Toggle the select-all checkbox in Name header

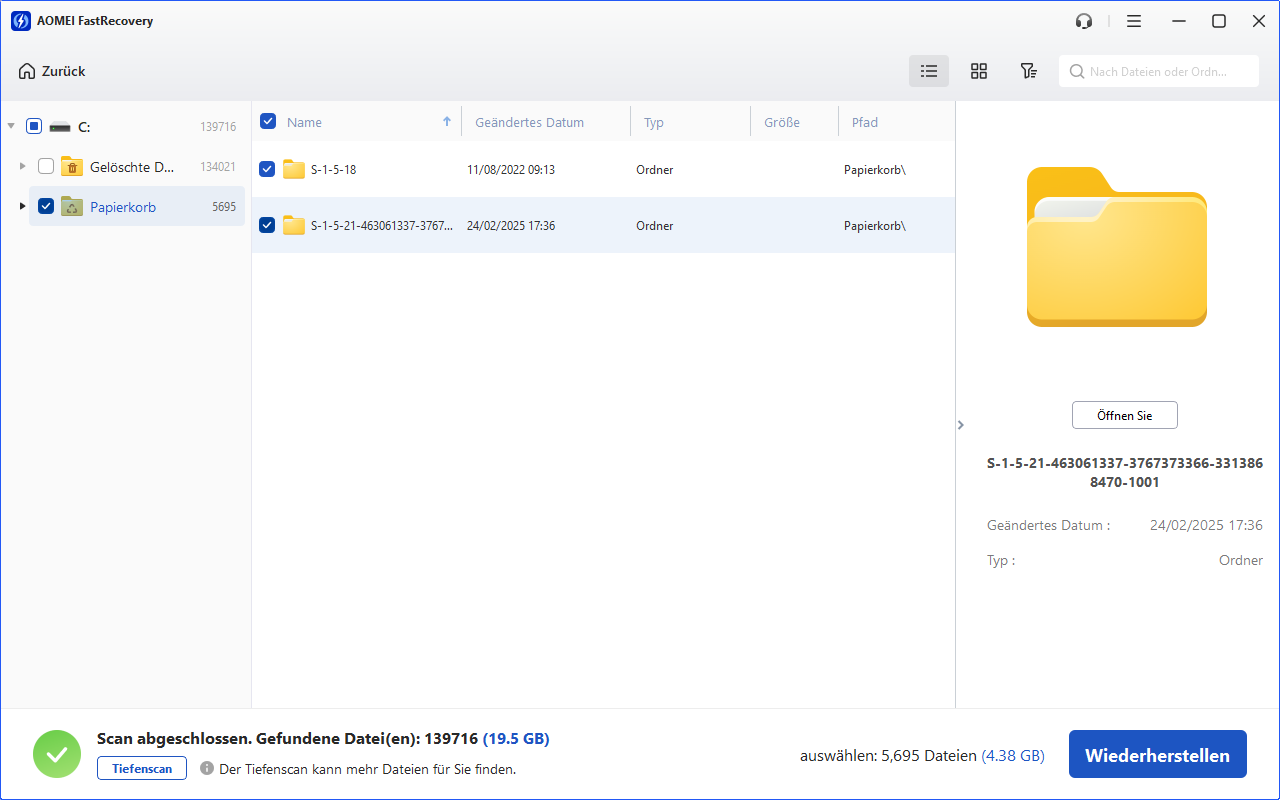click(x=268, y=121)
